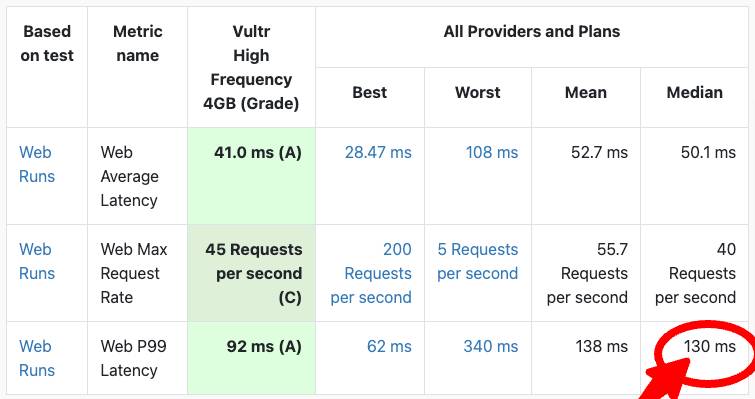Screen dimensions: 755x399
Task: Click the Metric name column header
Action: (x=138, y=43)
